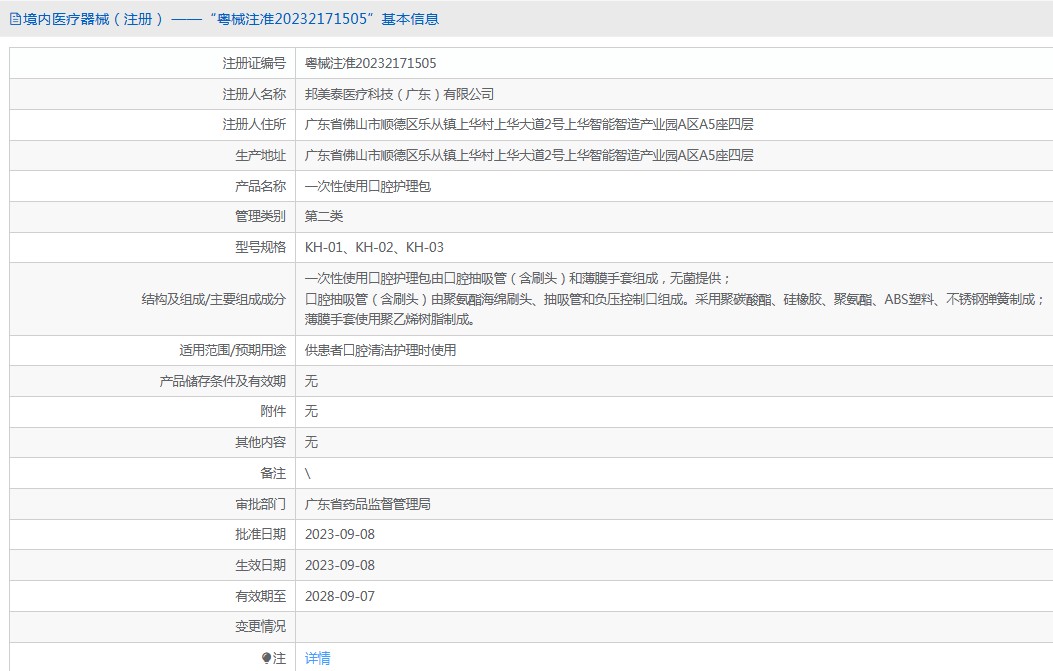Image resolution: width=1053 pixels, height=671 pixels.
Task: Click management category value 第二类
Action: [x=324, y=216]
